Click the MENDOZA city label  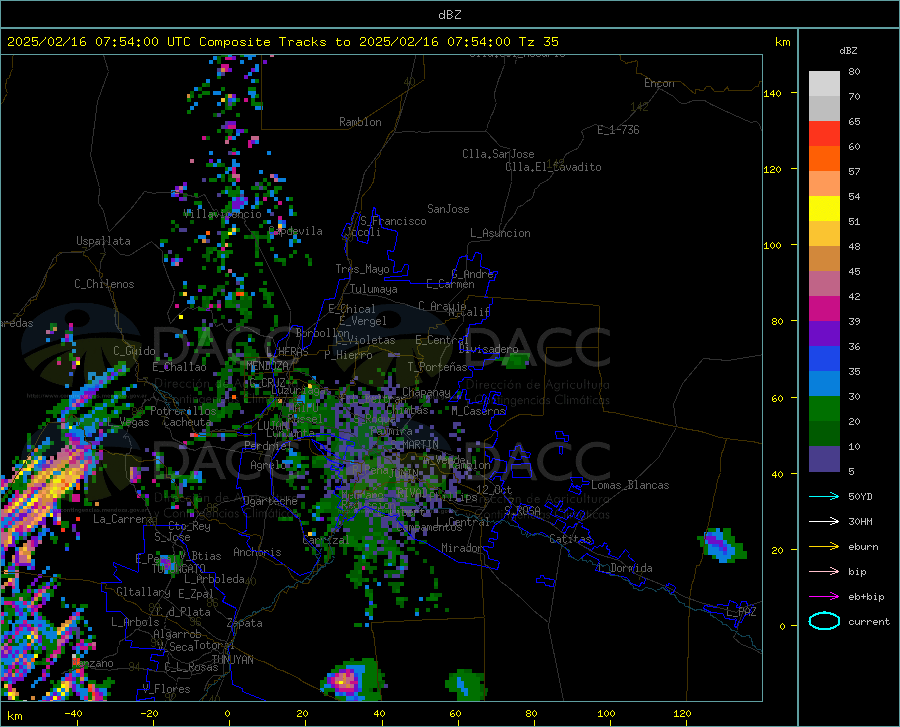[267, 366]
